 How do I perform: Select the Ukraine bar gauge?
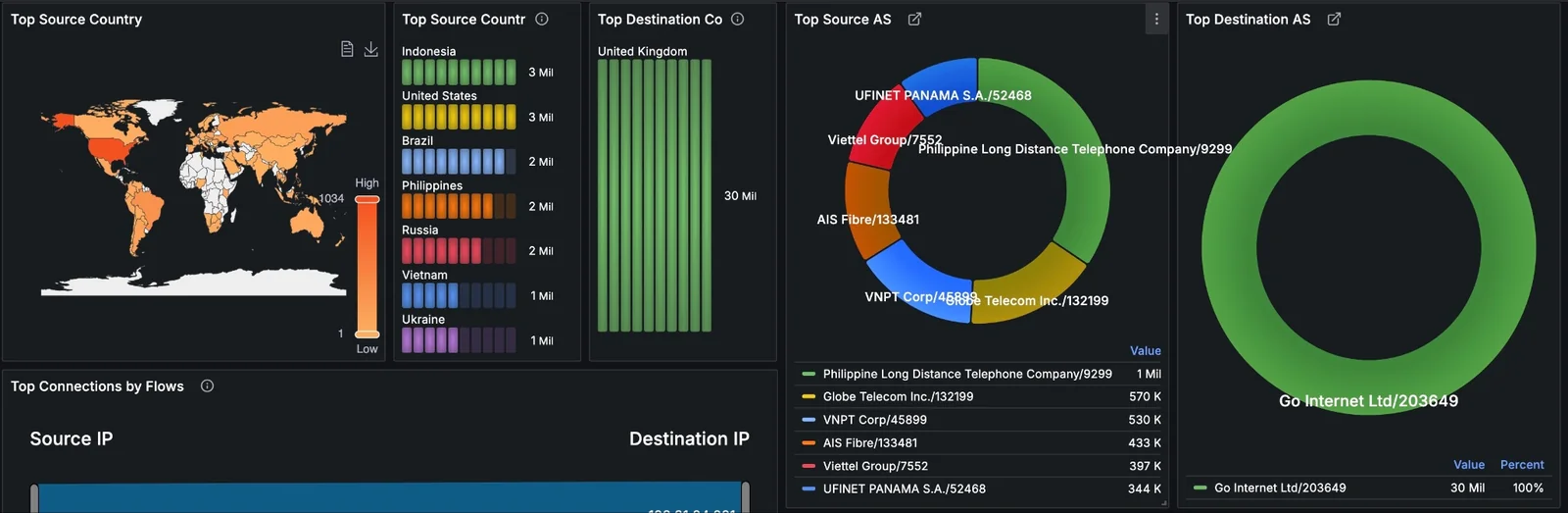pos(459,340)
